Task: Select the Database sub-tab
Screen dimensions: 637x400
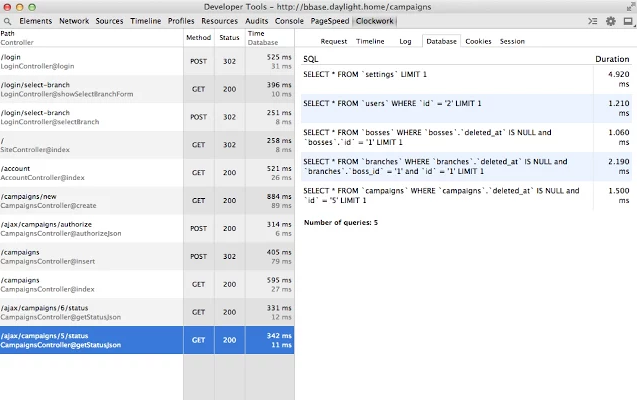Action: (x=441, y=41)
